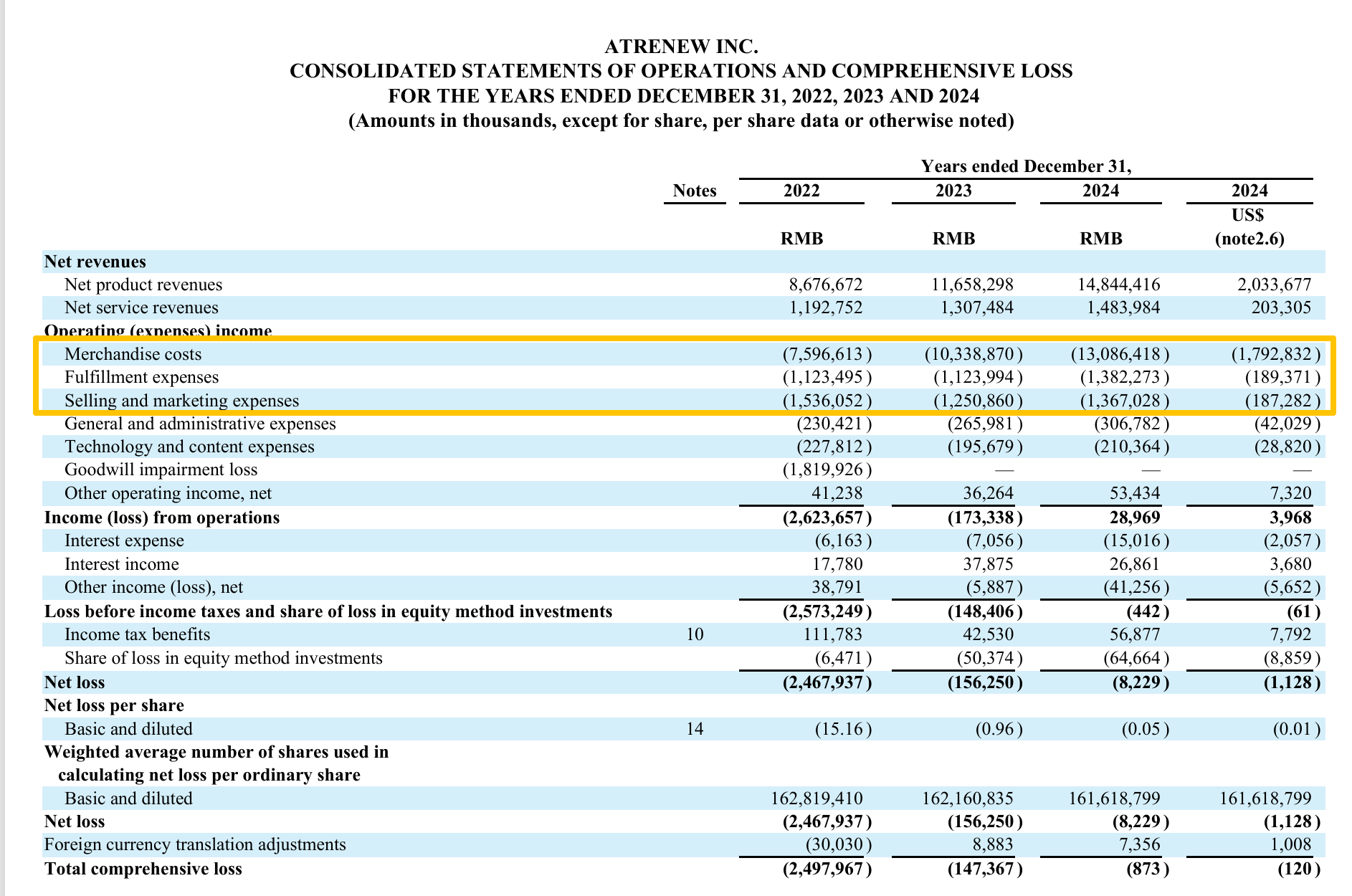Select the (13,086,418) merchandise costs value
The height and width of the screenshot is (896, 1352).
1120,354
